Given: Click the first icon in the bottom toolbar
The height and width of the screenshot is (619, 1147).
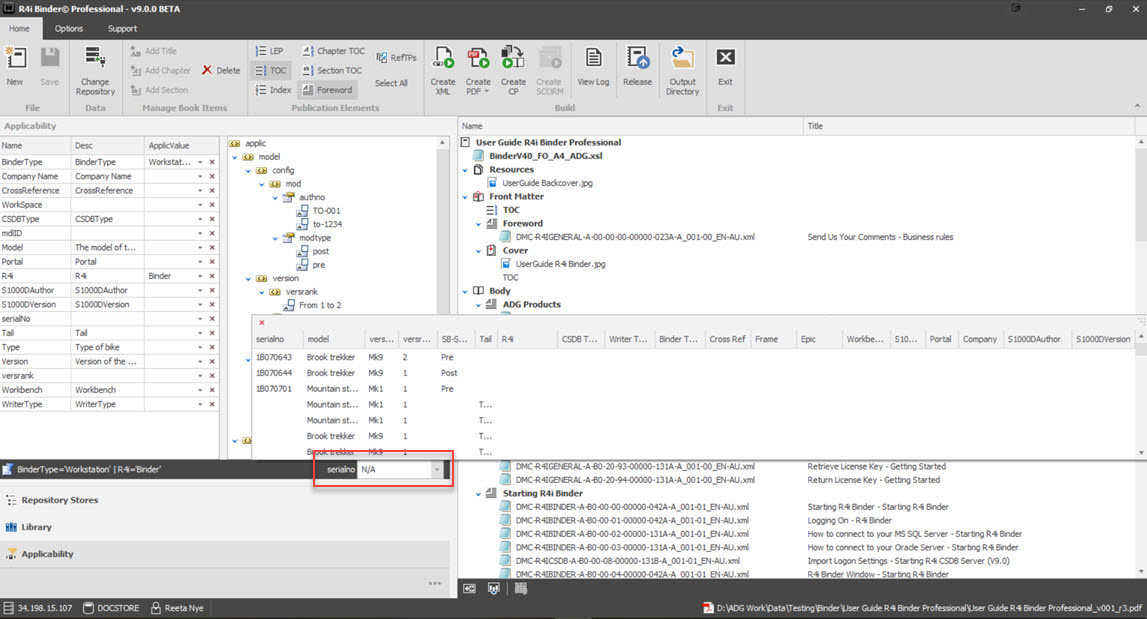Looking at the screenshot, I should coord(470,588).
